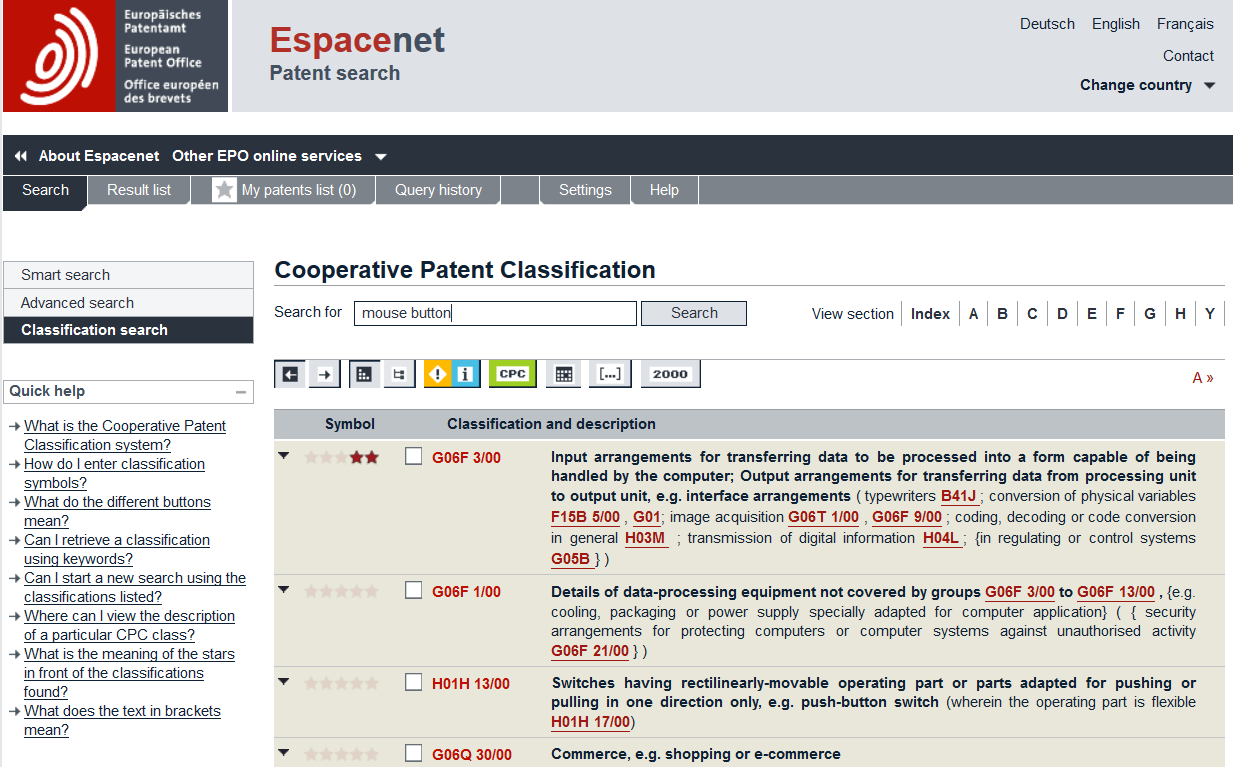Image resolution: width=1233 pixels, height=767 pixels.
Task: Open the G06F 3/00 symbol link
Action: click(x=466, y=458)
